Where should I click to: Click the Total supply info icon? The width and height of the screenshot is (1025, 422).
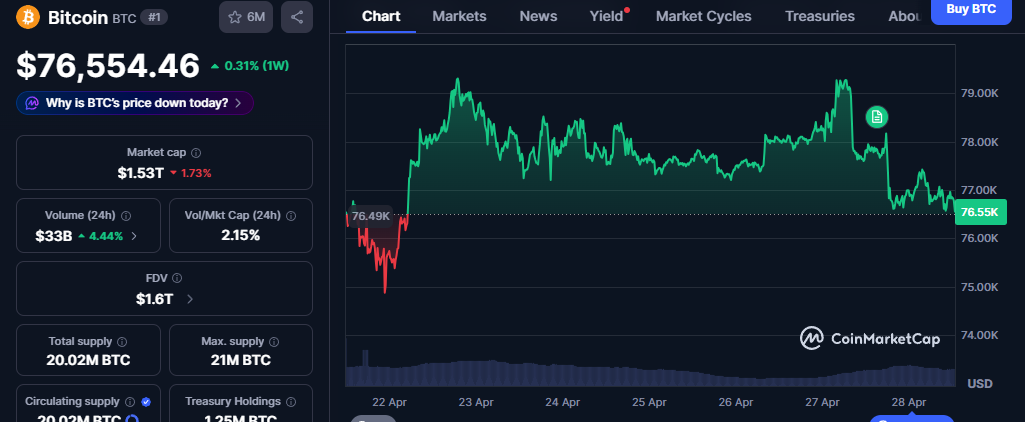122,342
